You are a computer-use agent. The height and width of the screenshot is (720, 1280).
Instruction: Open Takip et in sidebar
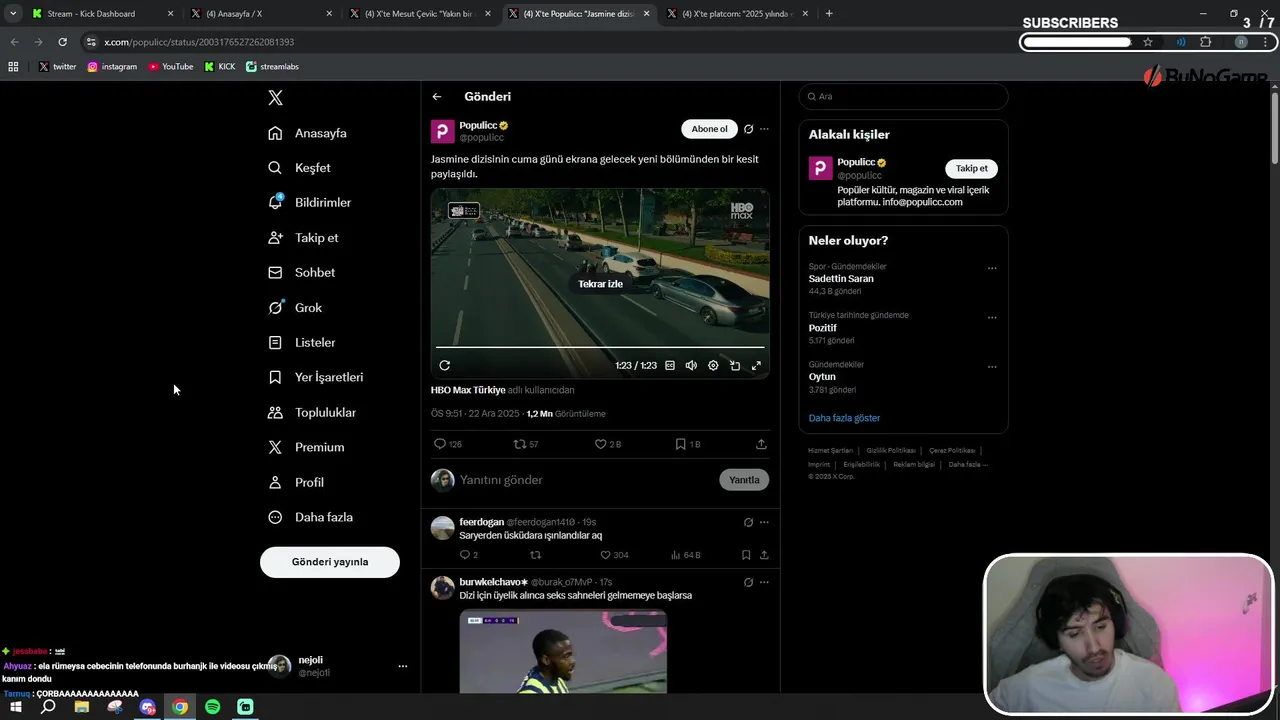pos(304,238)
